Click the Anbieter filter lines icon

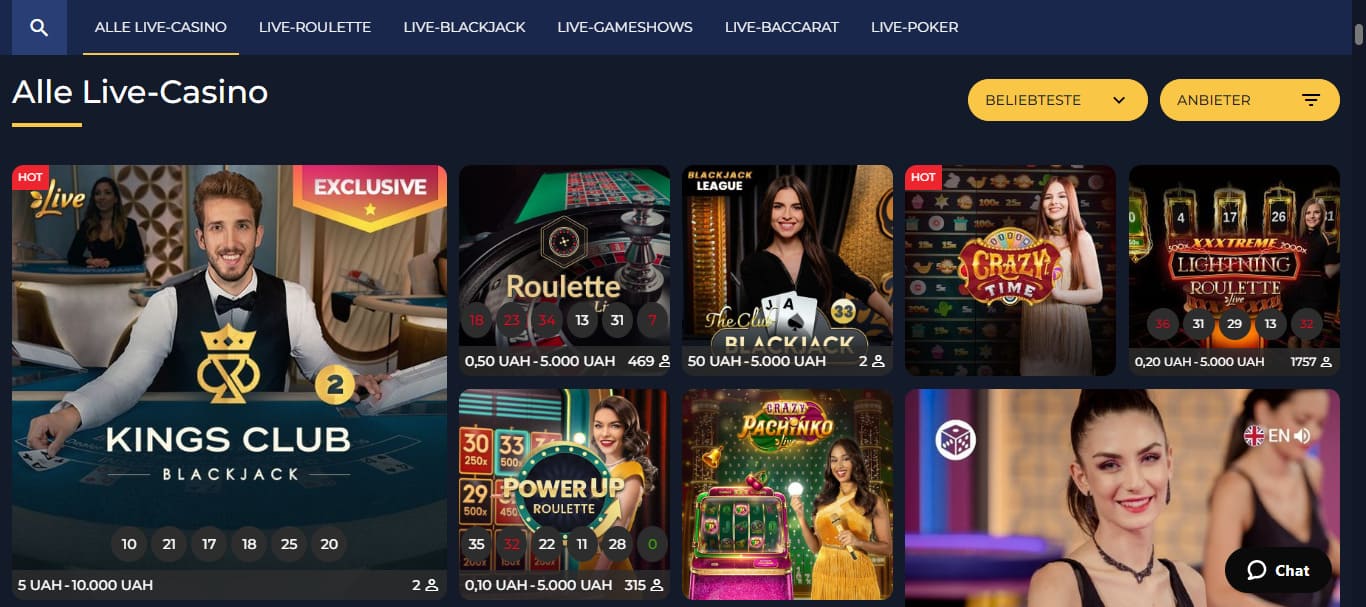(x=1311, y=100)
